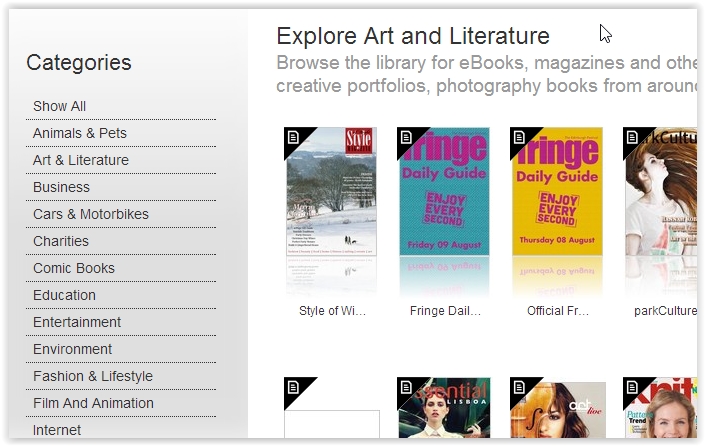Click document icon on Style of Winter cover

coord(293,136)
